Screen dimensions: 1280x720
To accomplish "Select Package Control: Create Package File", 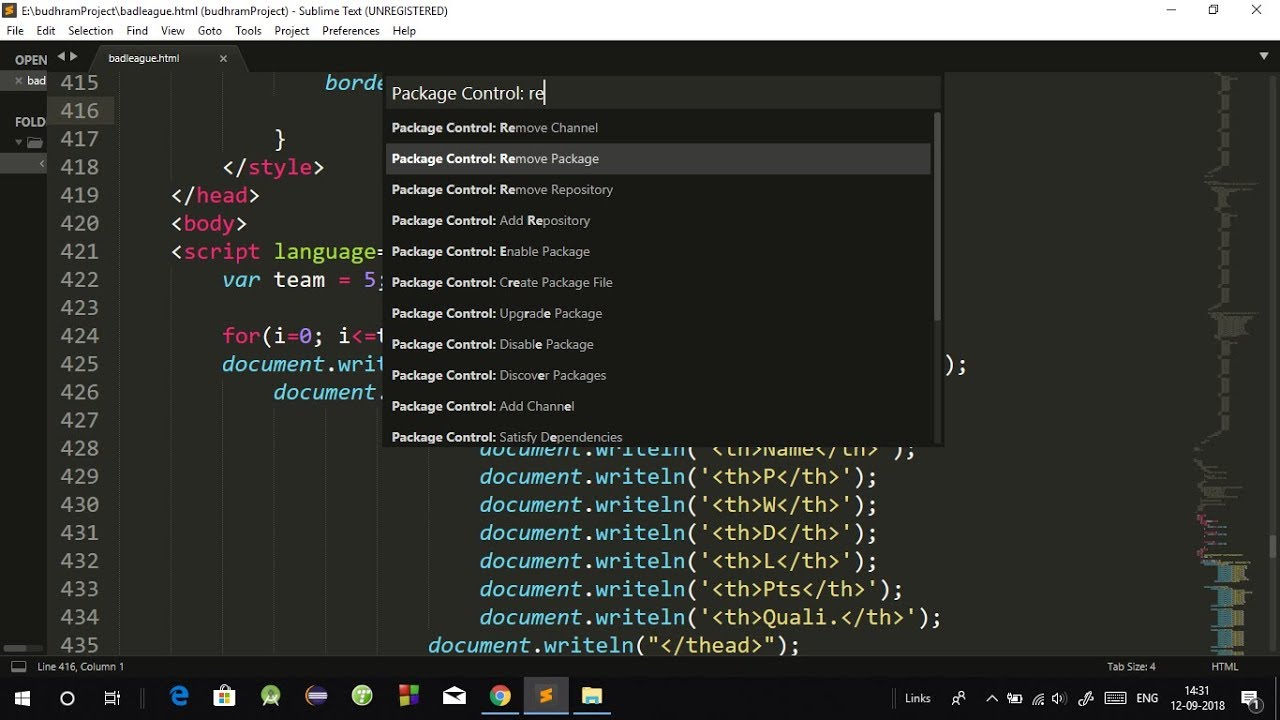I will (658, 283).
